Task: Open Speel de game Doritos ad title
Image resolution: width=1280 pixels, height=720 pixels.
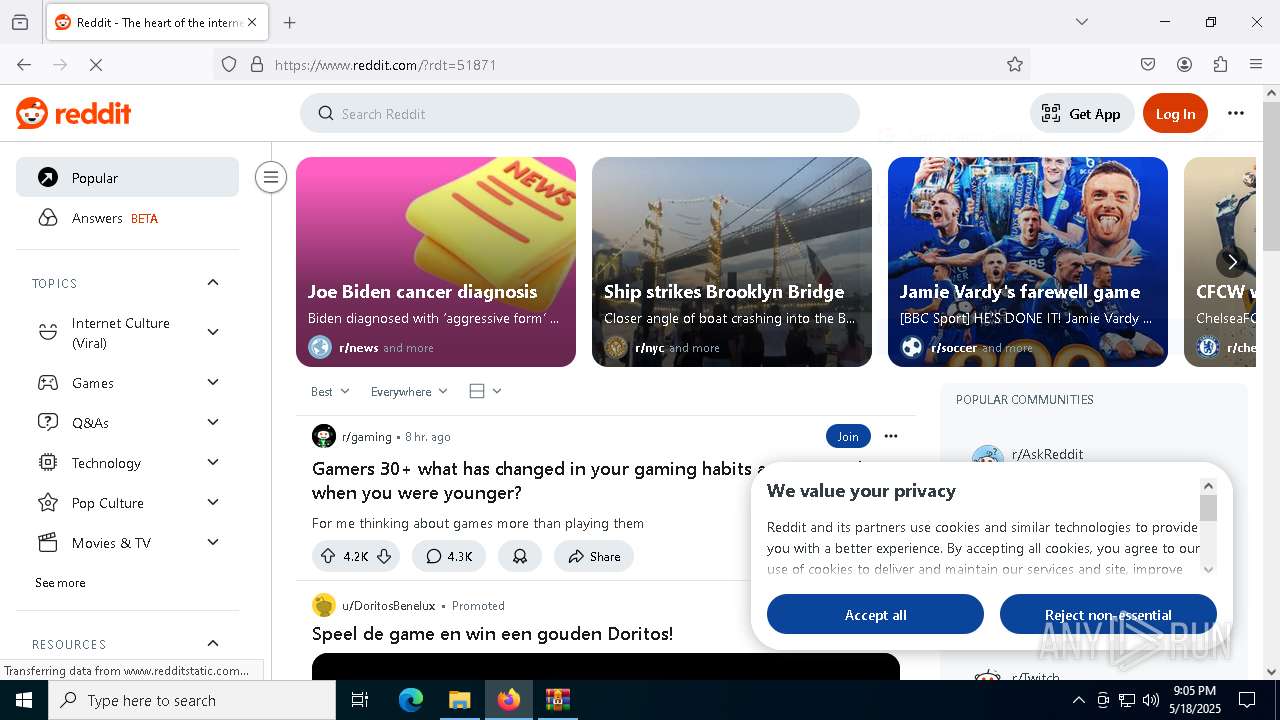Action: [492, 634]
